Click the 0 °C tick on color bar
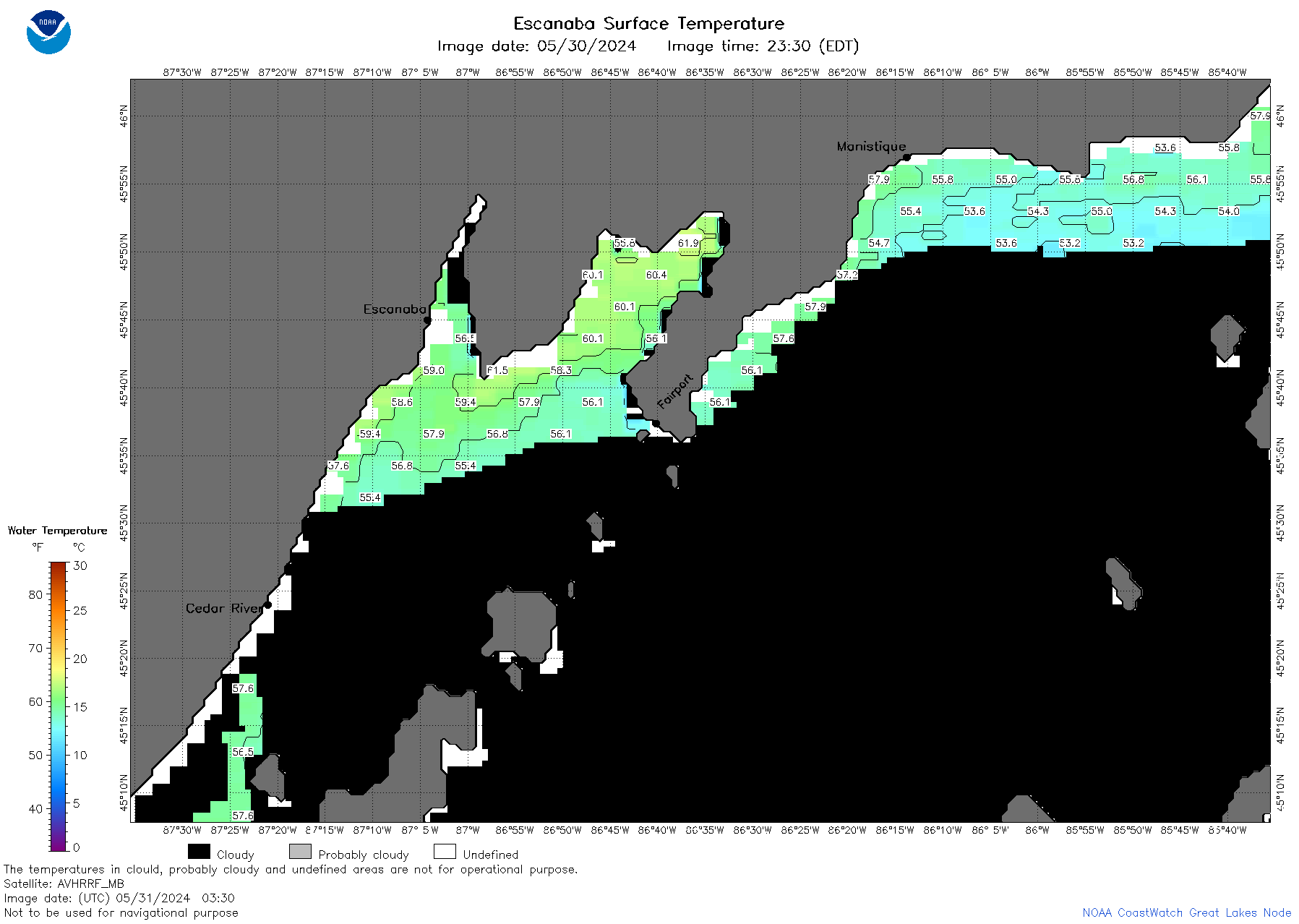Screen dimensions: 1299x924 coord(77,847)
